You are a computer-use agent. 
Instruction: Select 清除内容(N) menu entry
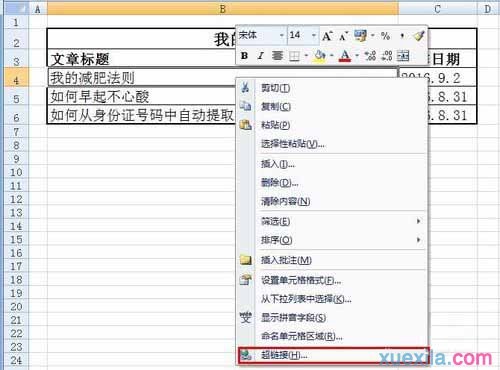pos(332,201)
